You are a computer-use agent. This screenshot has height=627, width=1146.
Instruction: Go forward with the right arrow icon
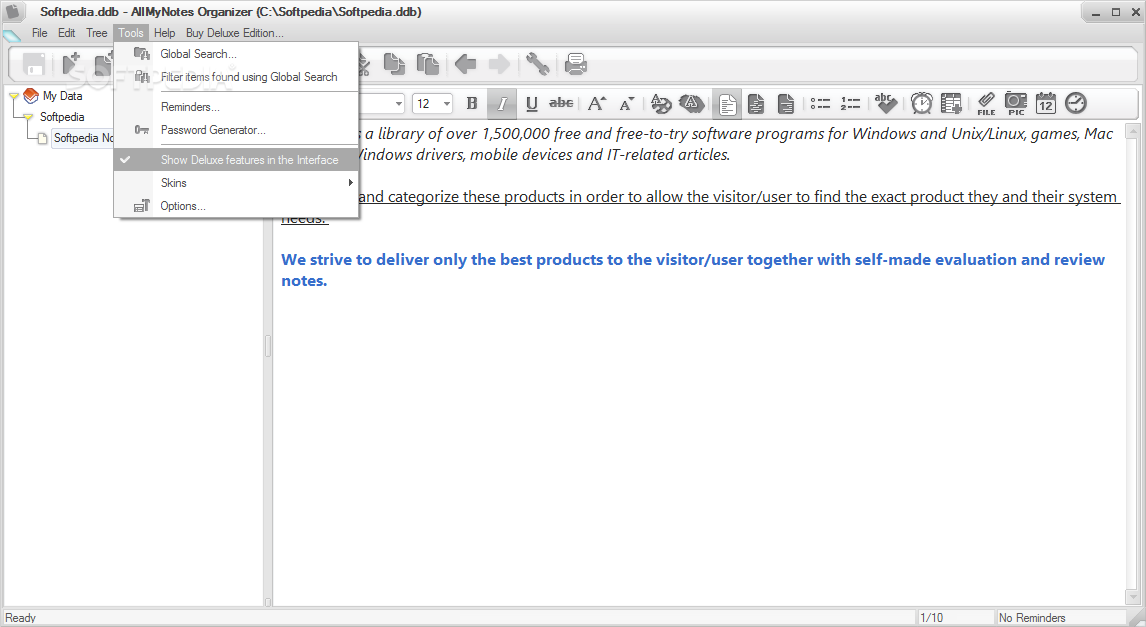point(499,64)
